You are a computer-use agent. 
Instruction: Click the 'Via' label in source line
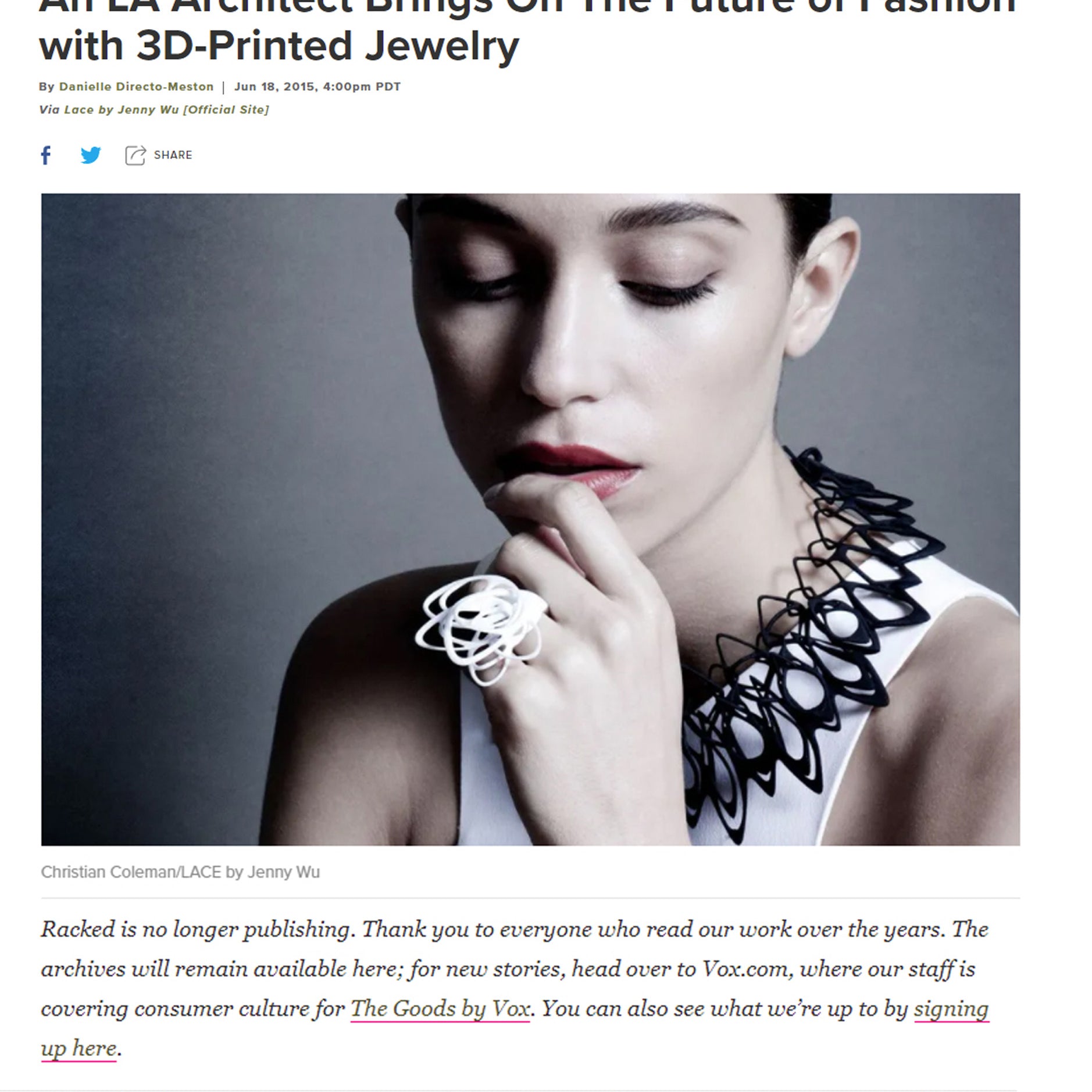(49, 110)
